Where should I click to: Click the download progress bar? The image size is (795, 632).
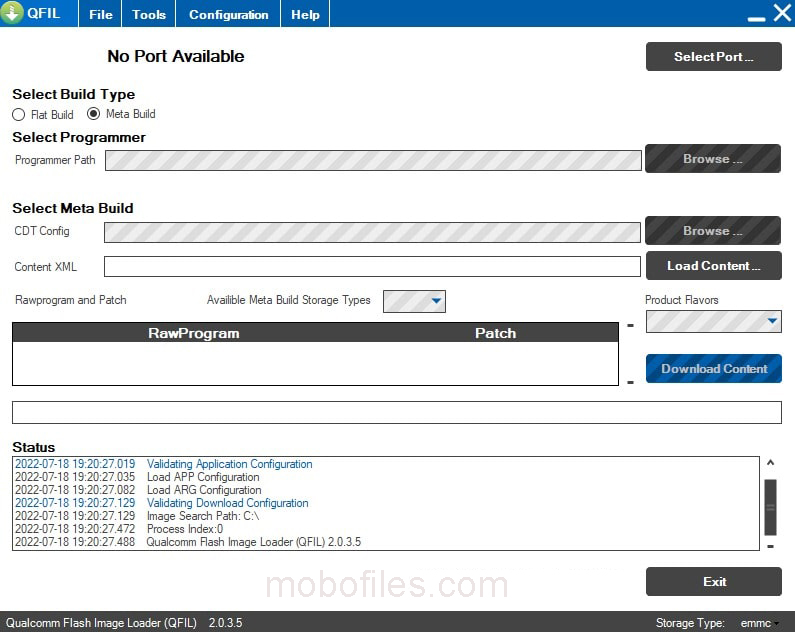396,413
